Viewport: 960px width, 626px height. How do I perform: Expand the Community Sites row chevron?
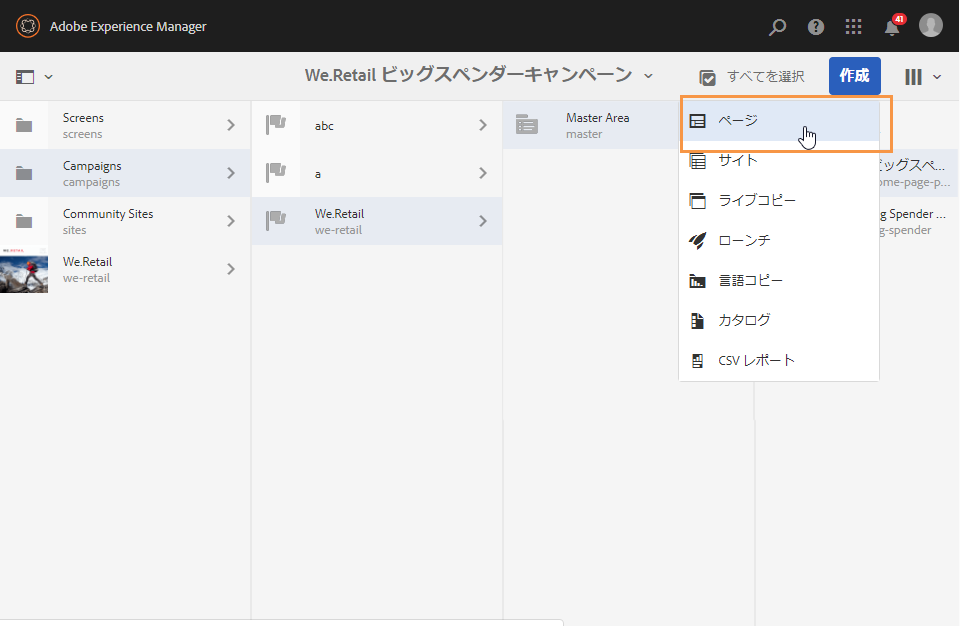pos(231,221)
